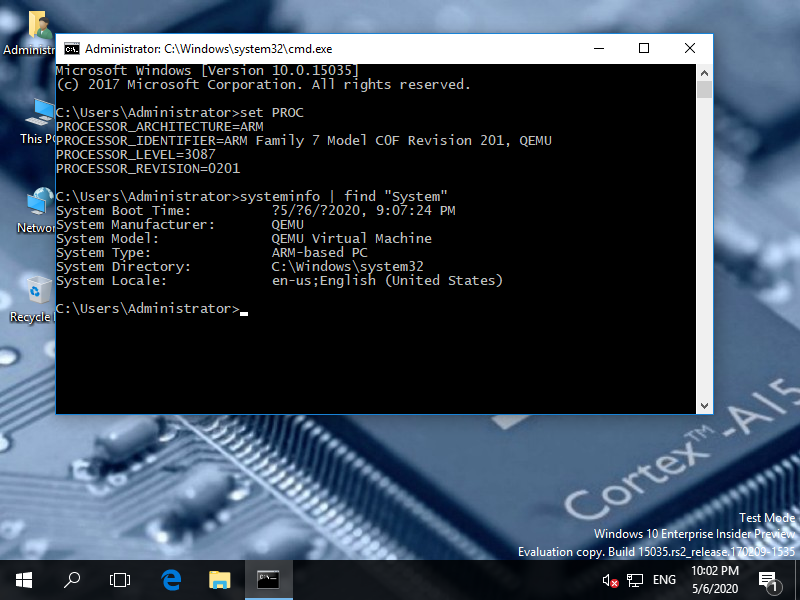Viewport: 800px width, 600px height.
Task: Open the network tray icon
Action: [x=635, y=581]
